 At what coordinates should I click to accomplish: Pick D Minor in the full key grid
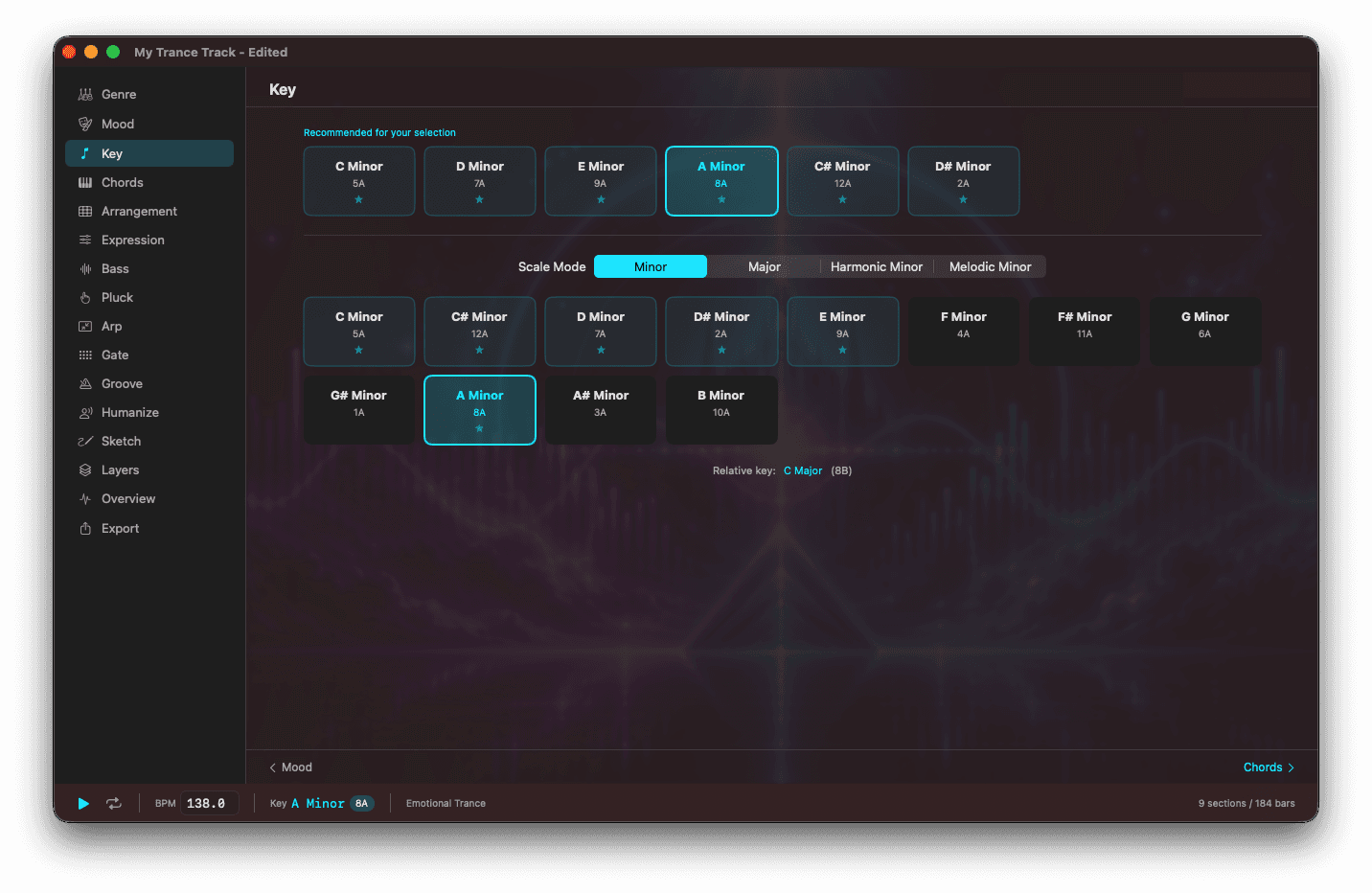click(x=601, y=332)
